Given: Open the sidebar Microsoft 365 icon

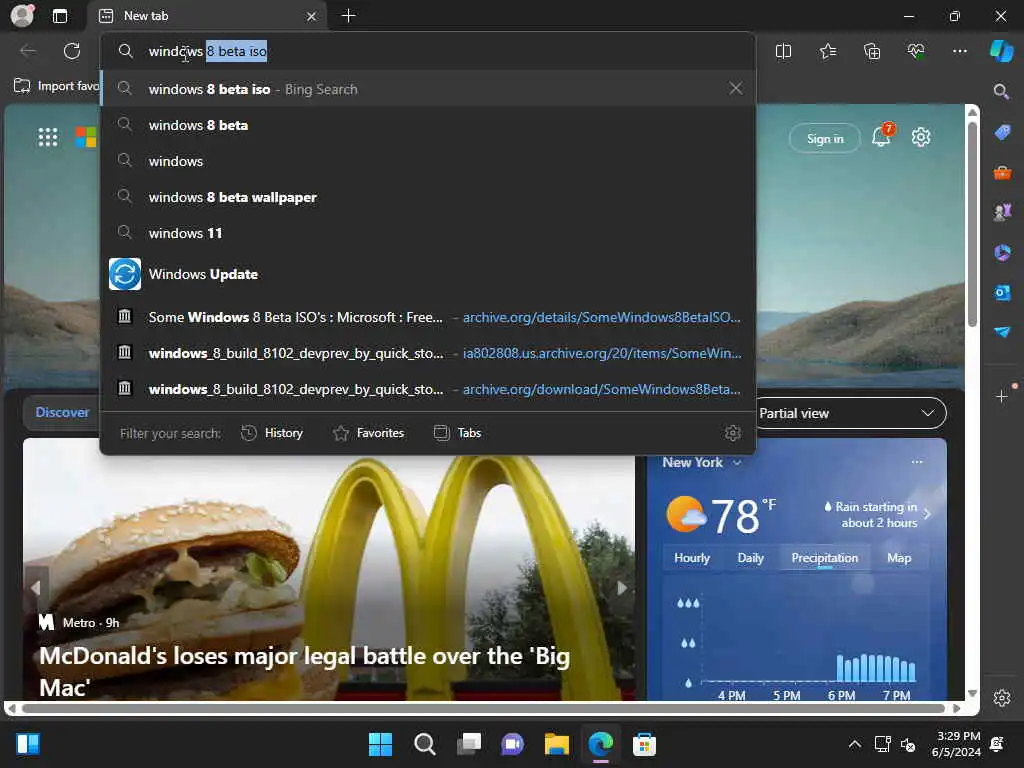Looking at the screenshot, I should pyautogui.click(x=1002, y=253).
